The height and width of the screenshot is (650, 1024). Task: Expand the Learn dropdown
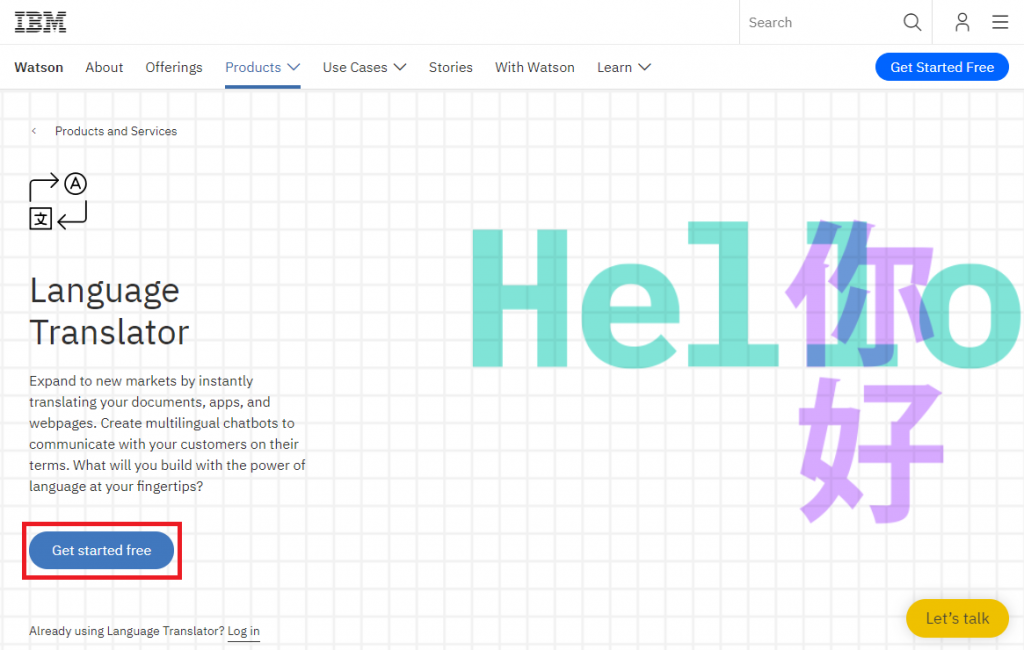624,67
